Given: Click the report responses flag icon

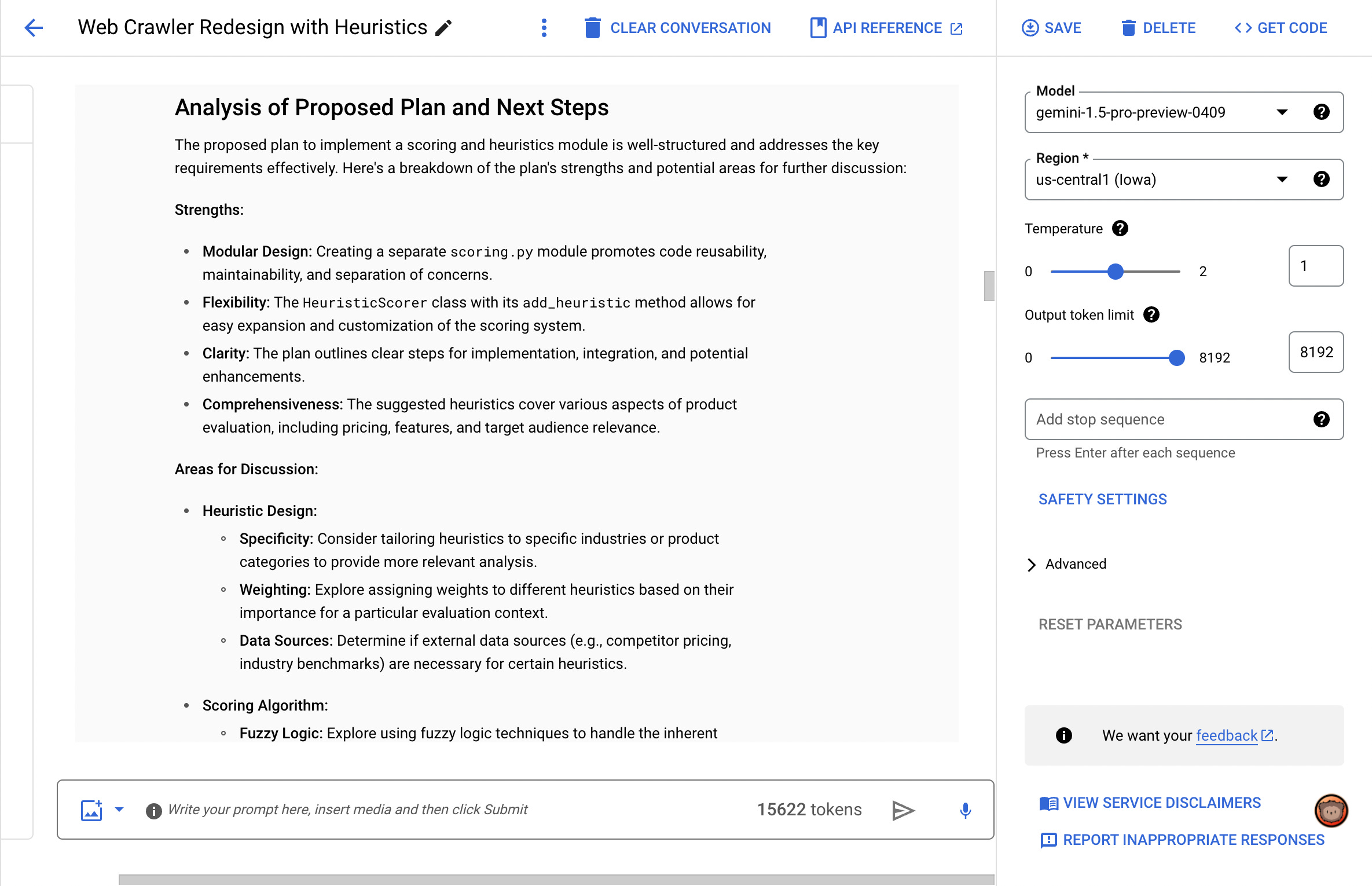Looking at the screenshot, I should pyautogui.click(x=1048, y=840).
